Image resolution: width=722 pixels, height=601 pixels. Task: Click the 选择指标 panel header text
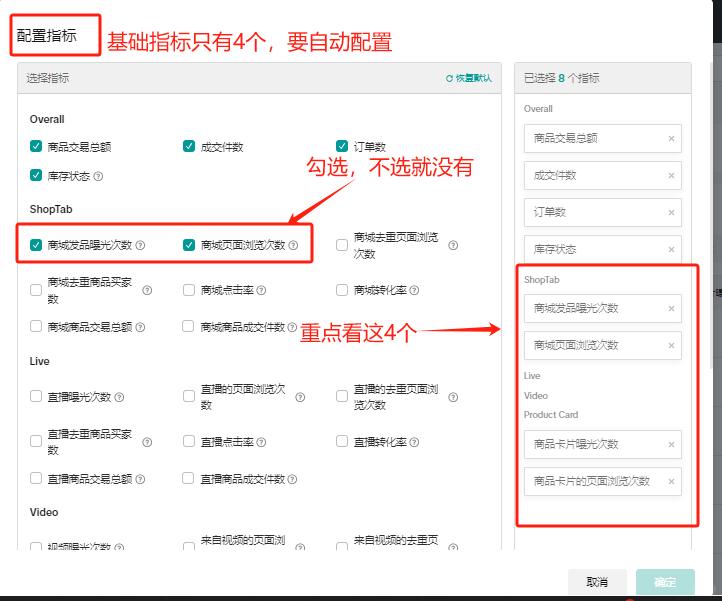[x=47, y=78]
